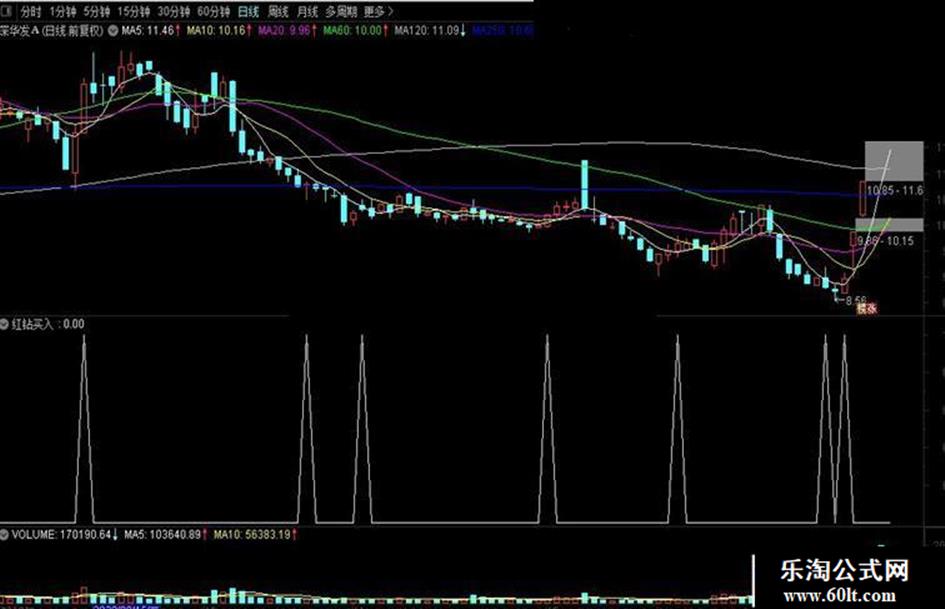Viewport: 945px width, 609px height.
Task: Select the 1分钟 period tab
Action: 63,11
